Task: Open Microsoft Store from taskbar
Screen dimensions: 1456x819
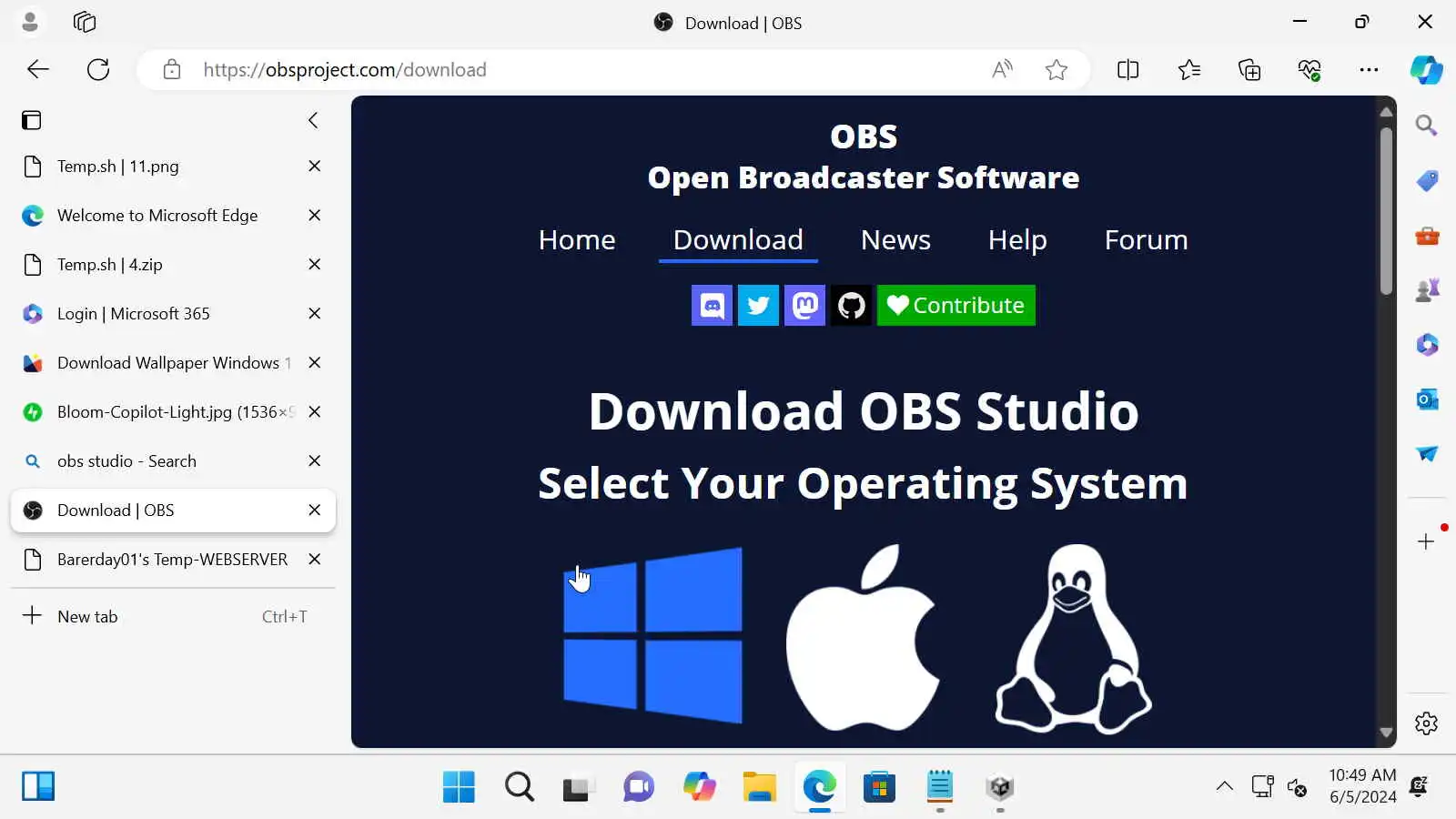Action: (879, 787)
